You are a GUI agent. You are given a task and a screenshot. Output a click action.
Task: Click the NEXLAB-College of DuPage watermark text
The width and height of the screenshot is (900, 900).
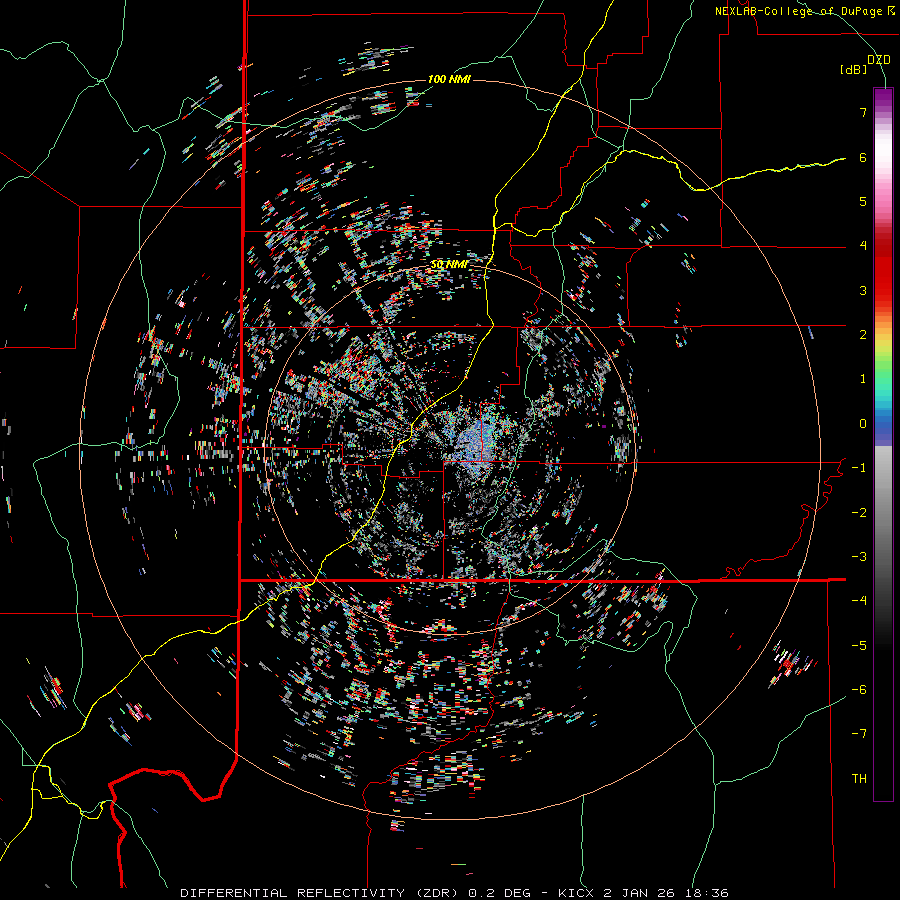pos(804,11)
